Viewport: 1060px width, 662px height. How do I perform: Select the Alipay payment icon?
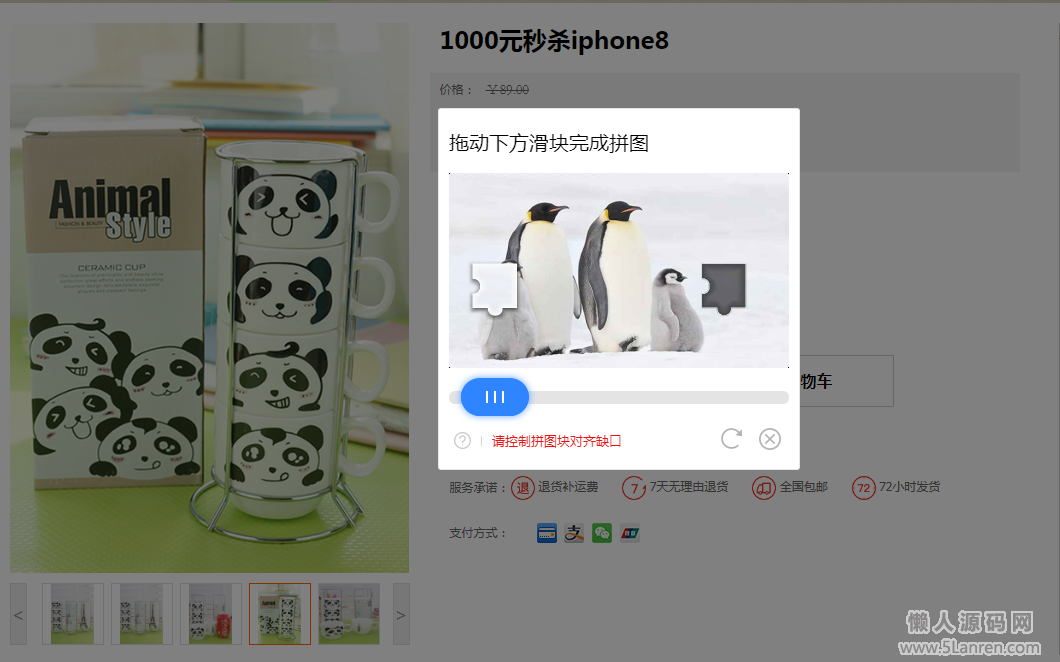pyautogui.click(x=574, y=533)
